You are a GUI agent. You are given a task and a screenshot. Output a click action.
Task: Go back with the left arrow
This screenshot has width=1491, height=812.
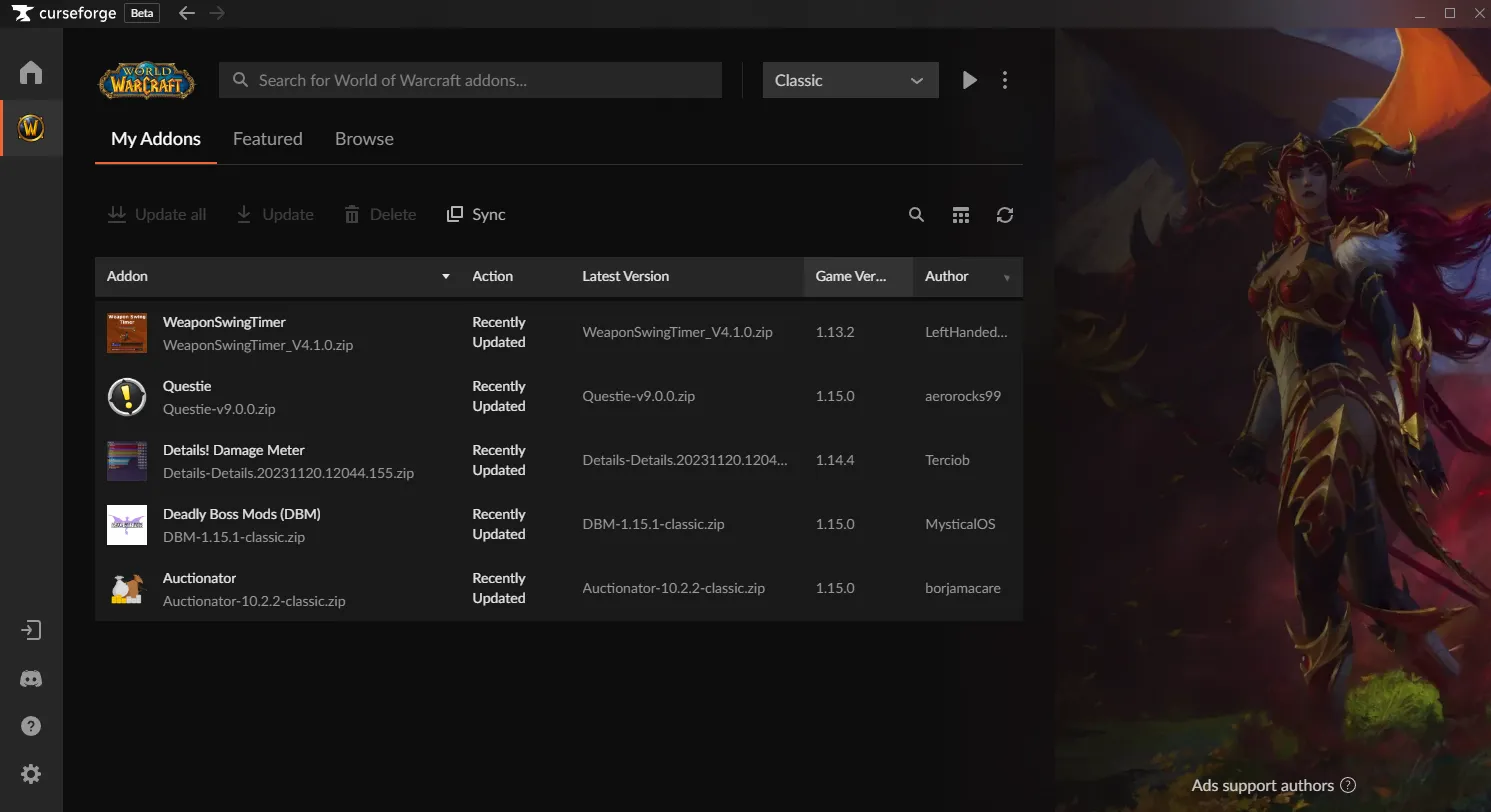pyautogui.click(x=186, y=13)
